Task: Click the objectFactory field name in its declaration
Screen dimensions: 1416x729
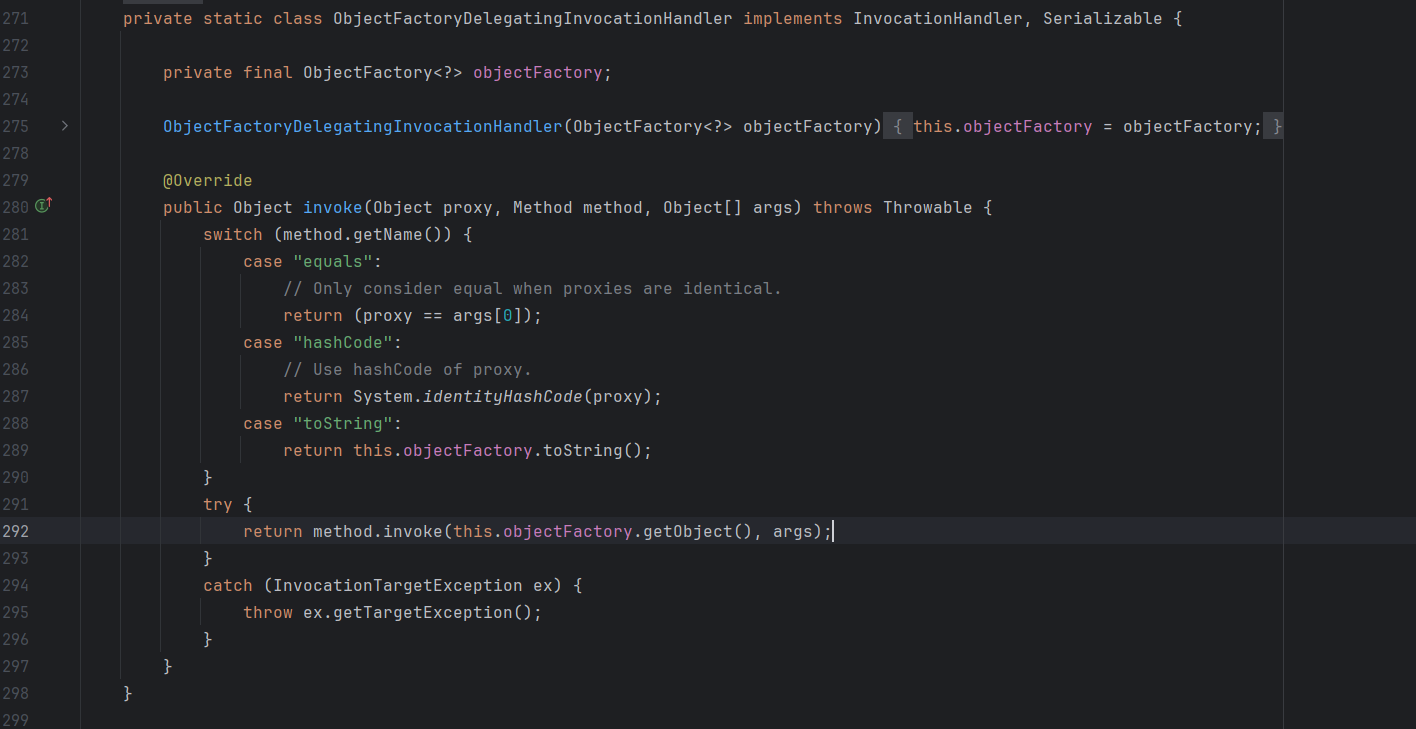Action: point(537,73)
